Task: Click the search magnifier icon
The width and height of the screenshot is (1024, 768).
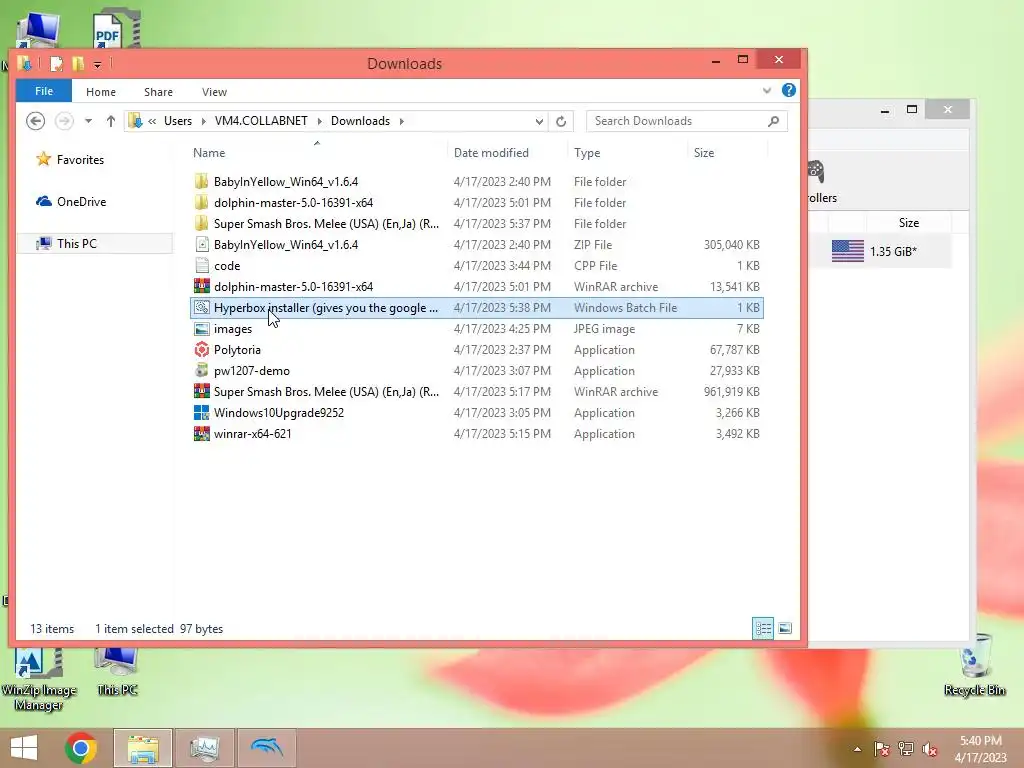Action: pos(773,121)
